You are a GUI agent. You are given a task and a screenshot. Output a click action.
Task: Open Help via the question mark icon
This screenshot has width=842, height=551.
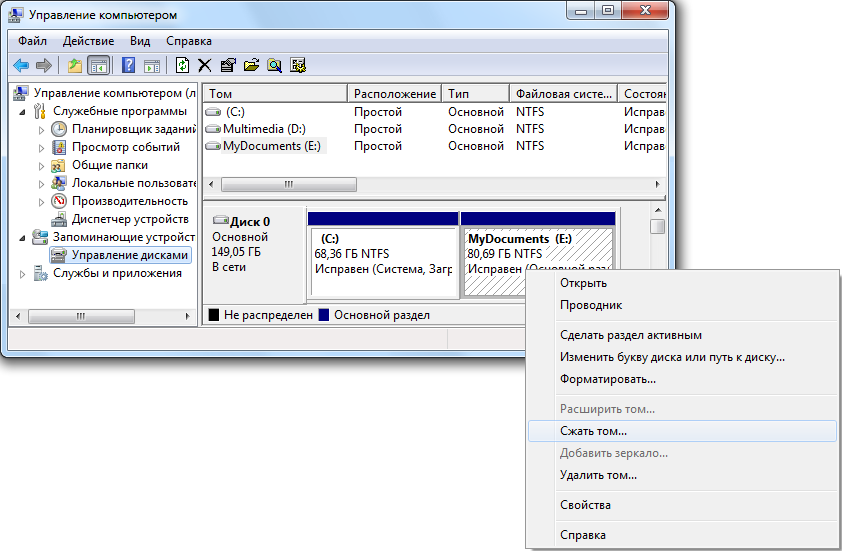click(128, 66)
